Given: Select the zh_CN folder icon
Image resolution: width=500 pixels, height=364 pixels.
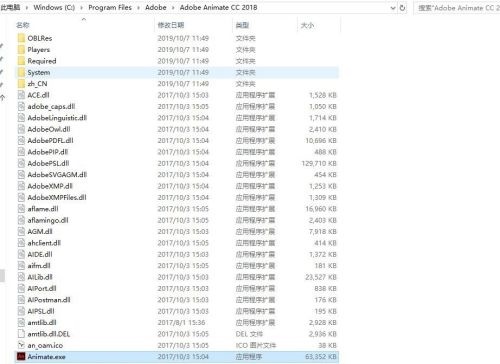Looking at the screenshot, I should 21,84.
